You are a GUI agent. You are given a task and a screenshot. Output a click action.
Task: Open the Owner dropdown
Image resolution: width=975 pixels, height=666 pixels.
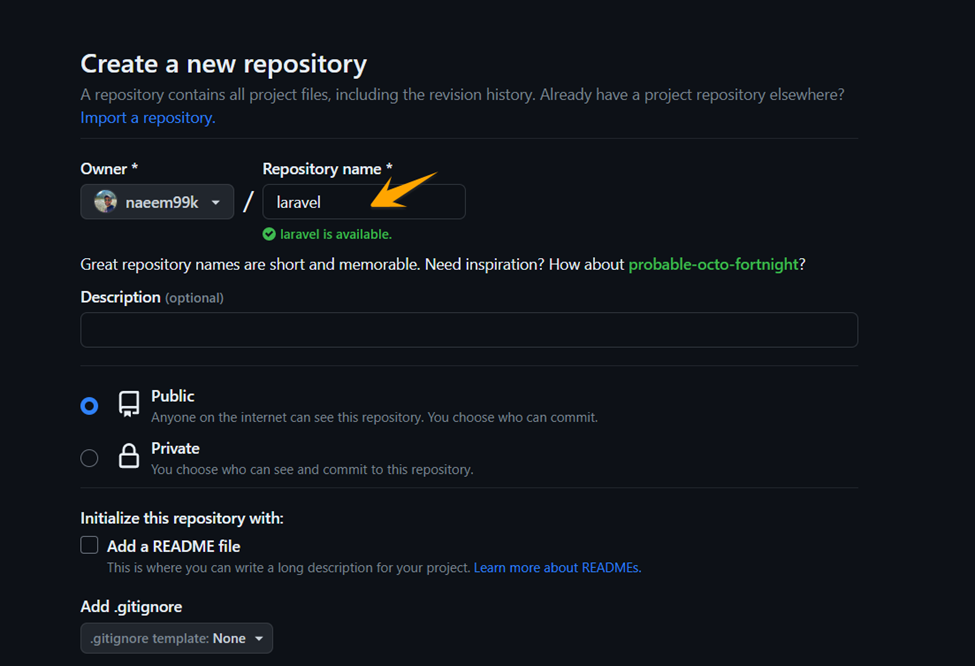coord(157,201)
